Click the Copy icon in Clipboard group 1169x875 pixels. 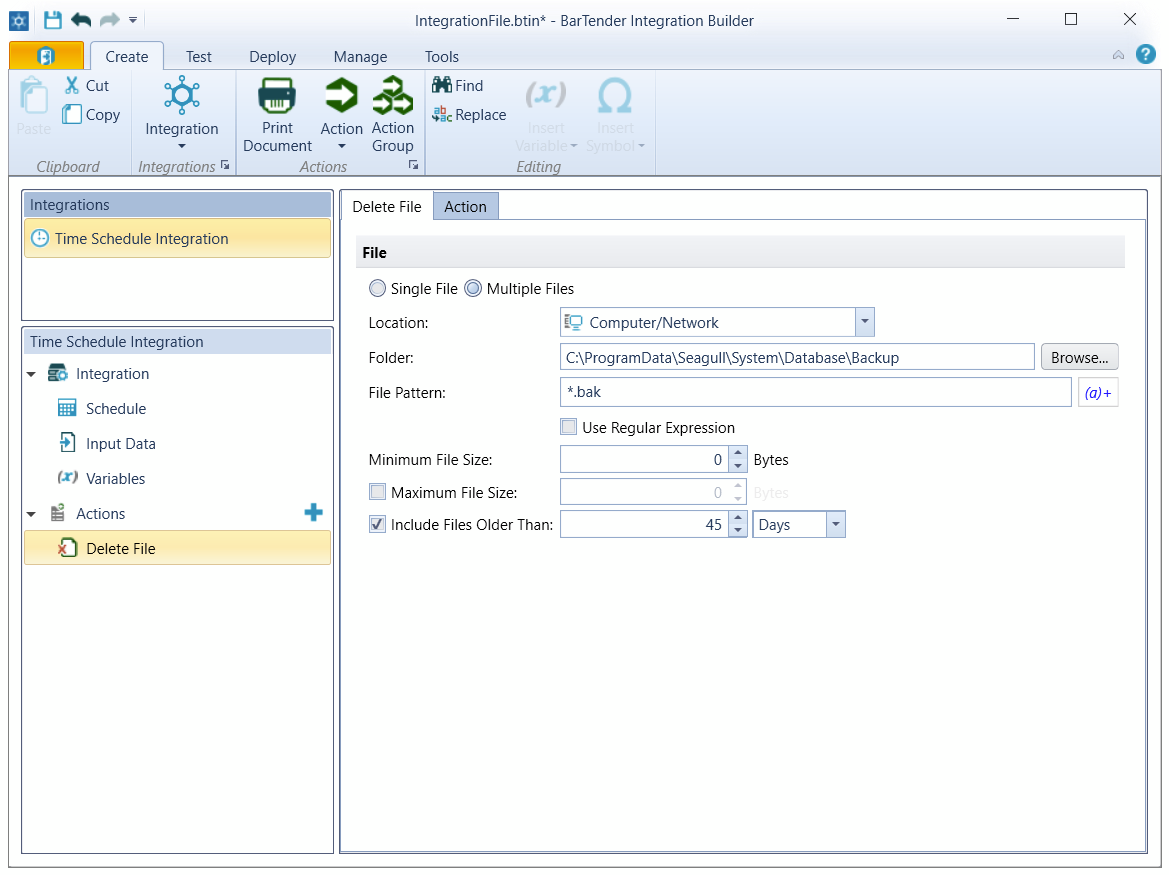click(72, 114)
